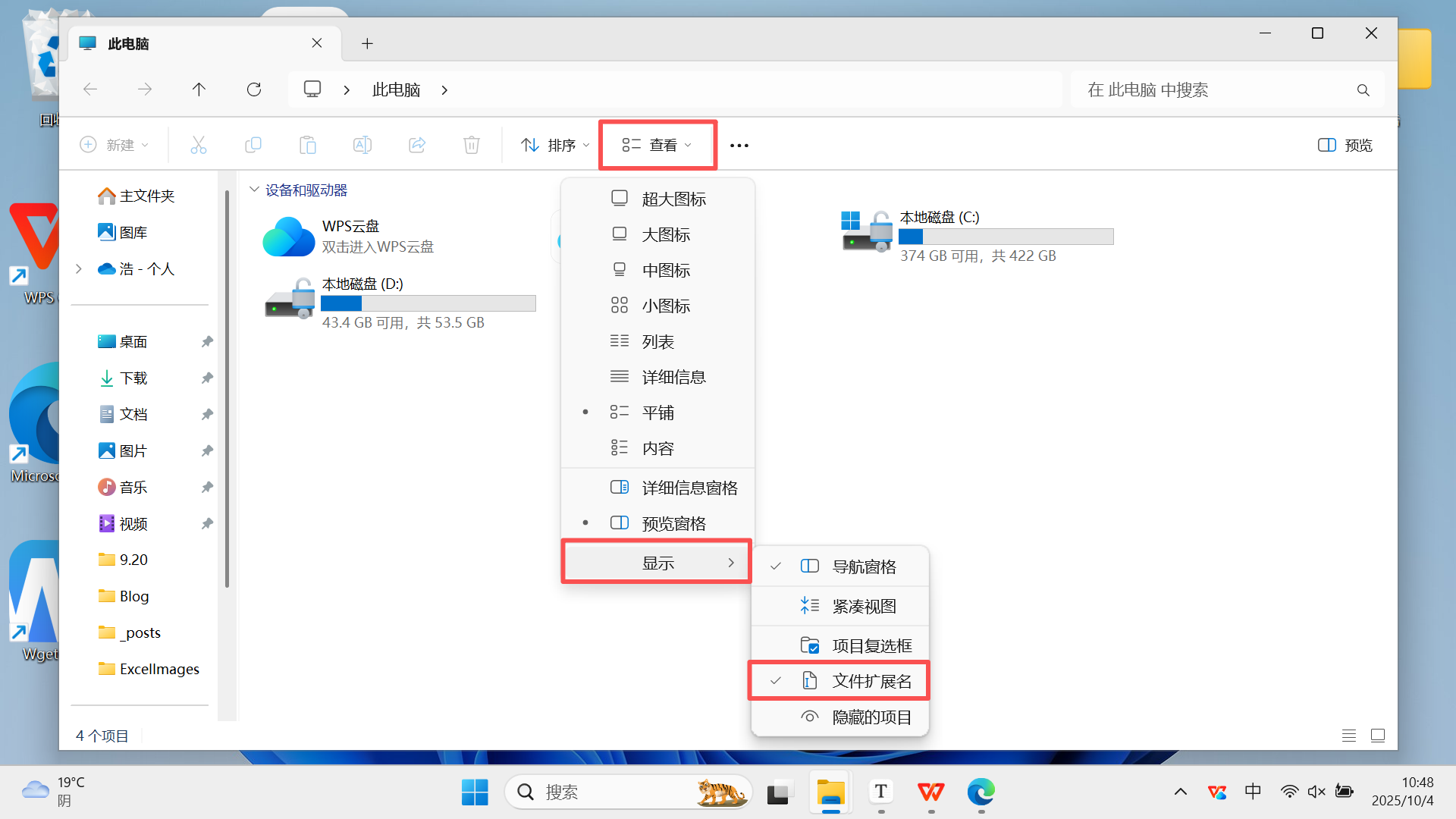This screenshot has width=1456, height=819.
Task: Show hidden items via 隐藏的项目
Action: (x=871, y=717)
